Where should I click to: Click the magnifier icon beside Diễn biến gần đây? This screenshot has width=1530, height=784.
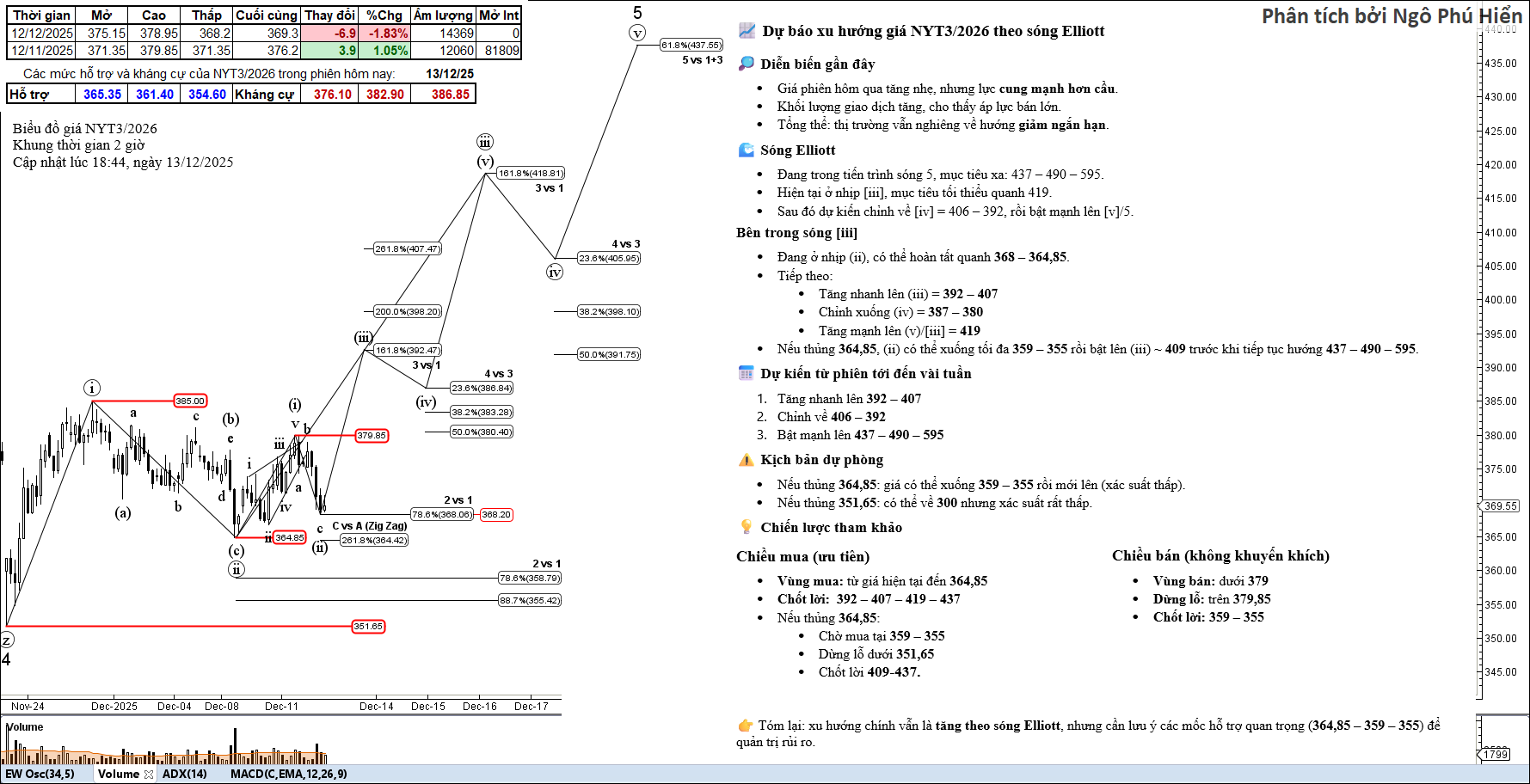click(747, 64)
